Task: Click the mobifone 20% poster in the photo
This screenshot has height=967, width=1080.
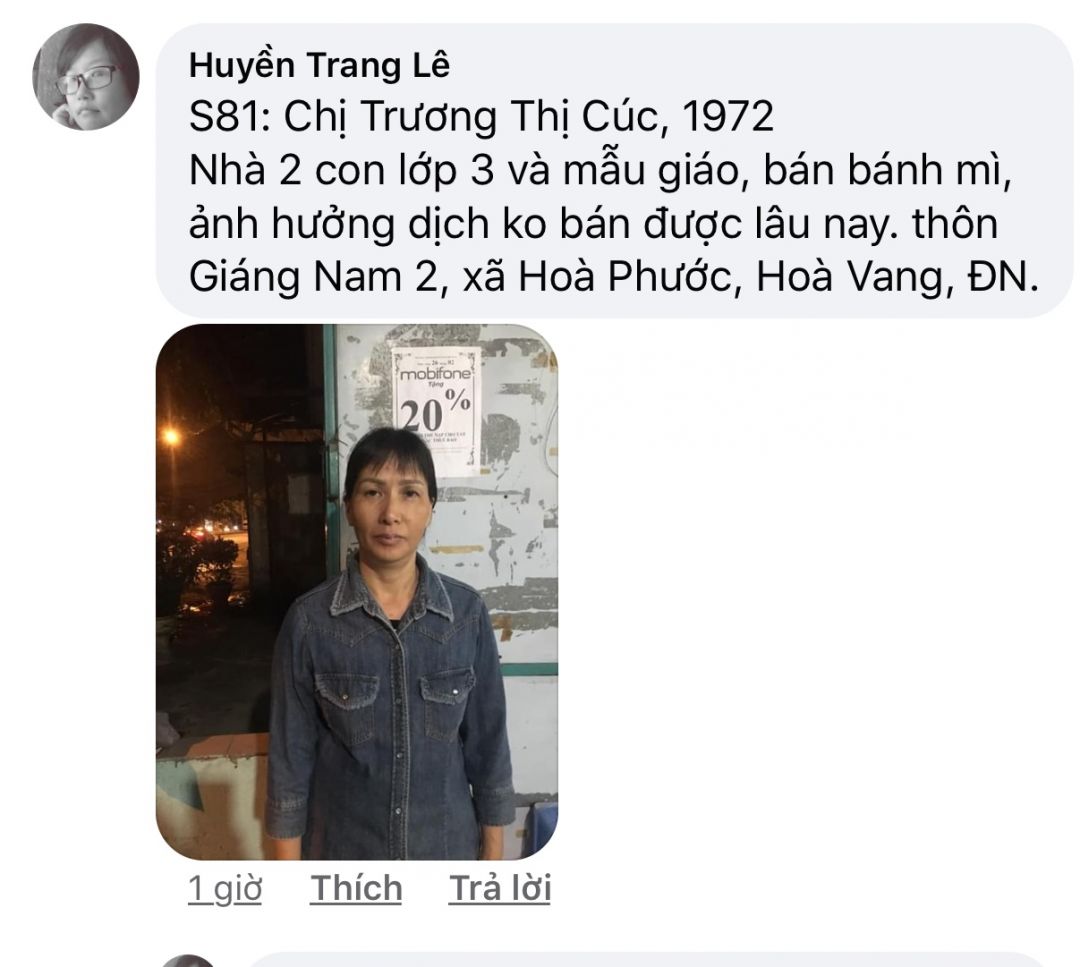Action: click(x=437, y=410)
